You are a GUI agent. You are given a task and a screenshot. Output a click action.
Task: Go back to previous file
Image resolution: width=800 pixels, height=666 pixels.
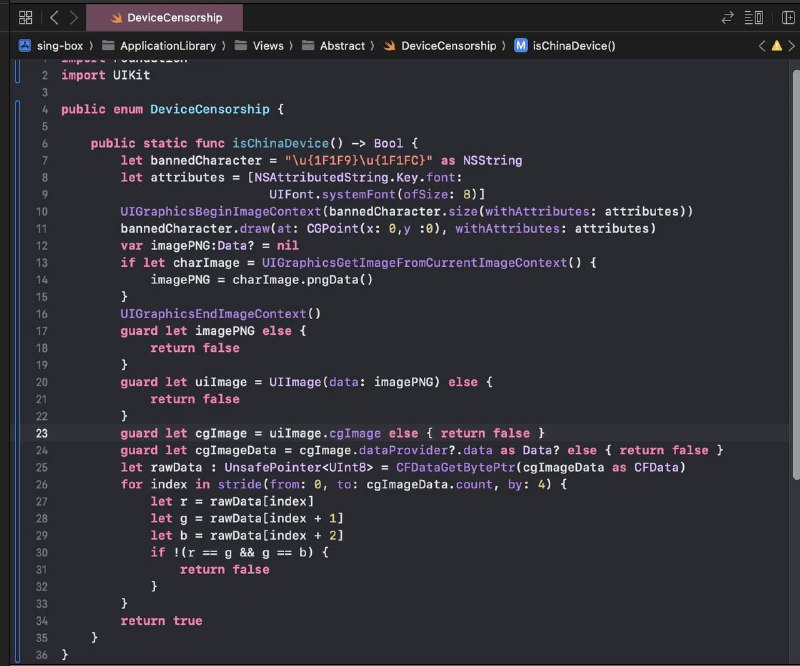click(x=53, y=18)
